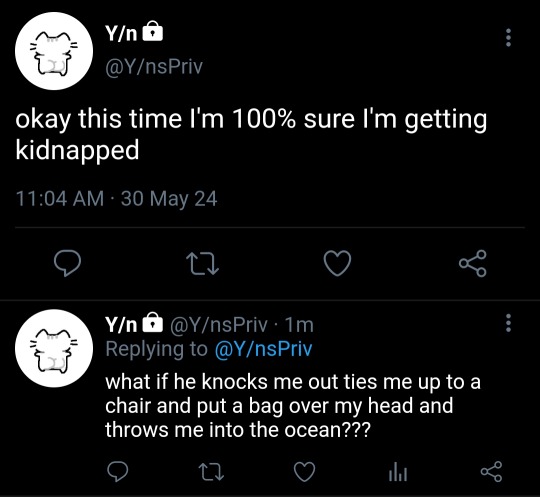Retweet the ocean reply tweet

(x=211, y=472)
